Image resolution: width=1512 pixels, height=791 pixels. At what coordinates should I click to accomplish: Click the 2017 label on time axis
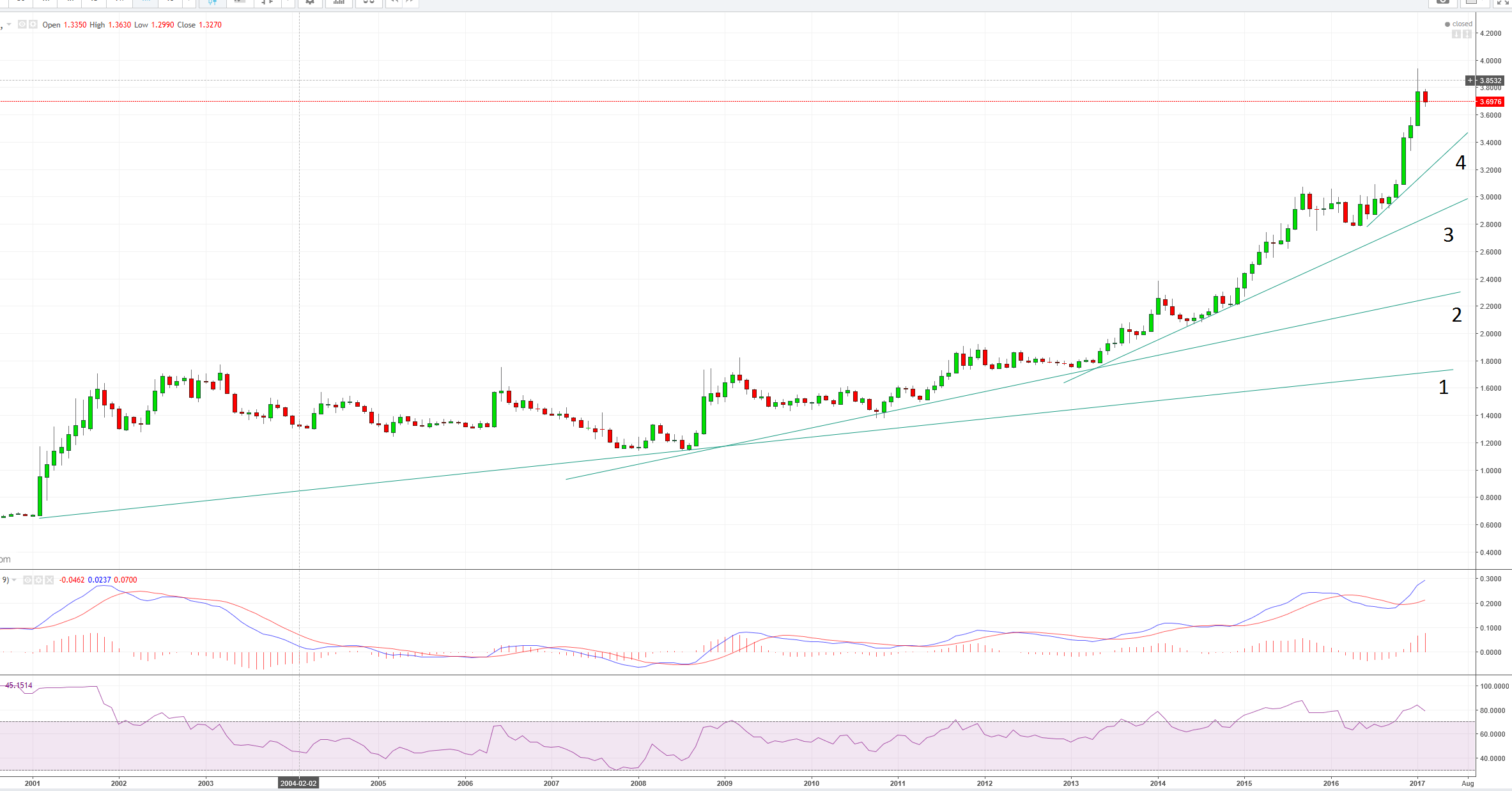(x=1417, y=783)
